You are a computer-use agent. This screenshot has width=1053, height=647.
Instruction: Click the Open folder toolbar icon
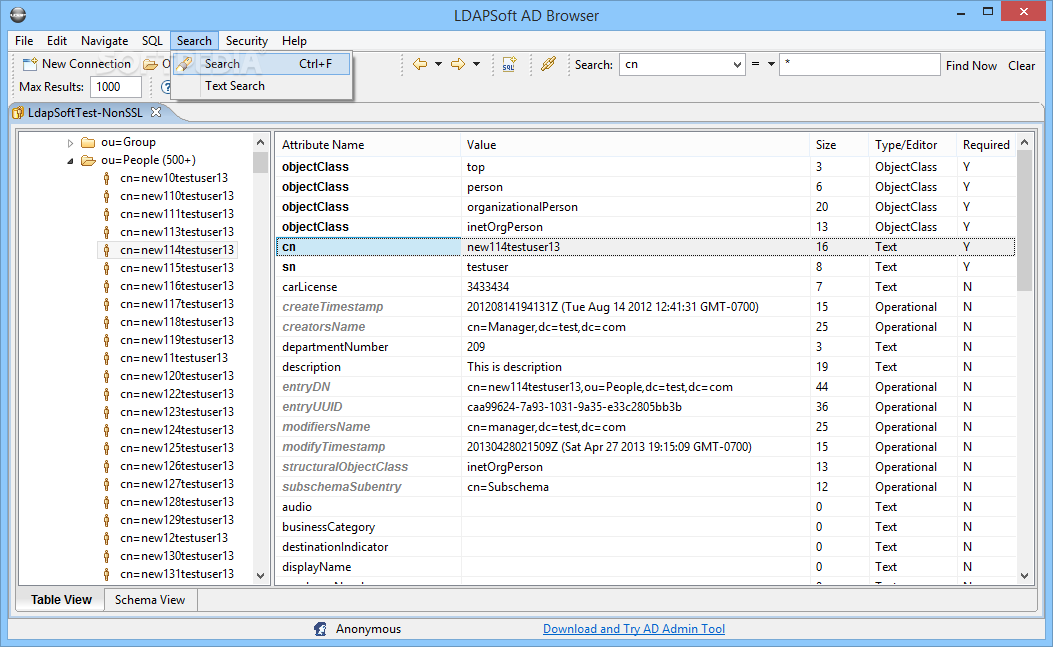(150, 64)
